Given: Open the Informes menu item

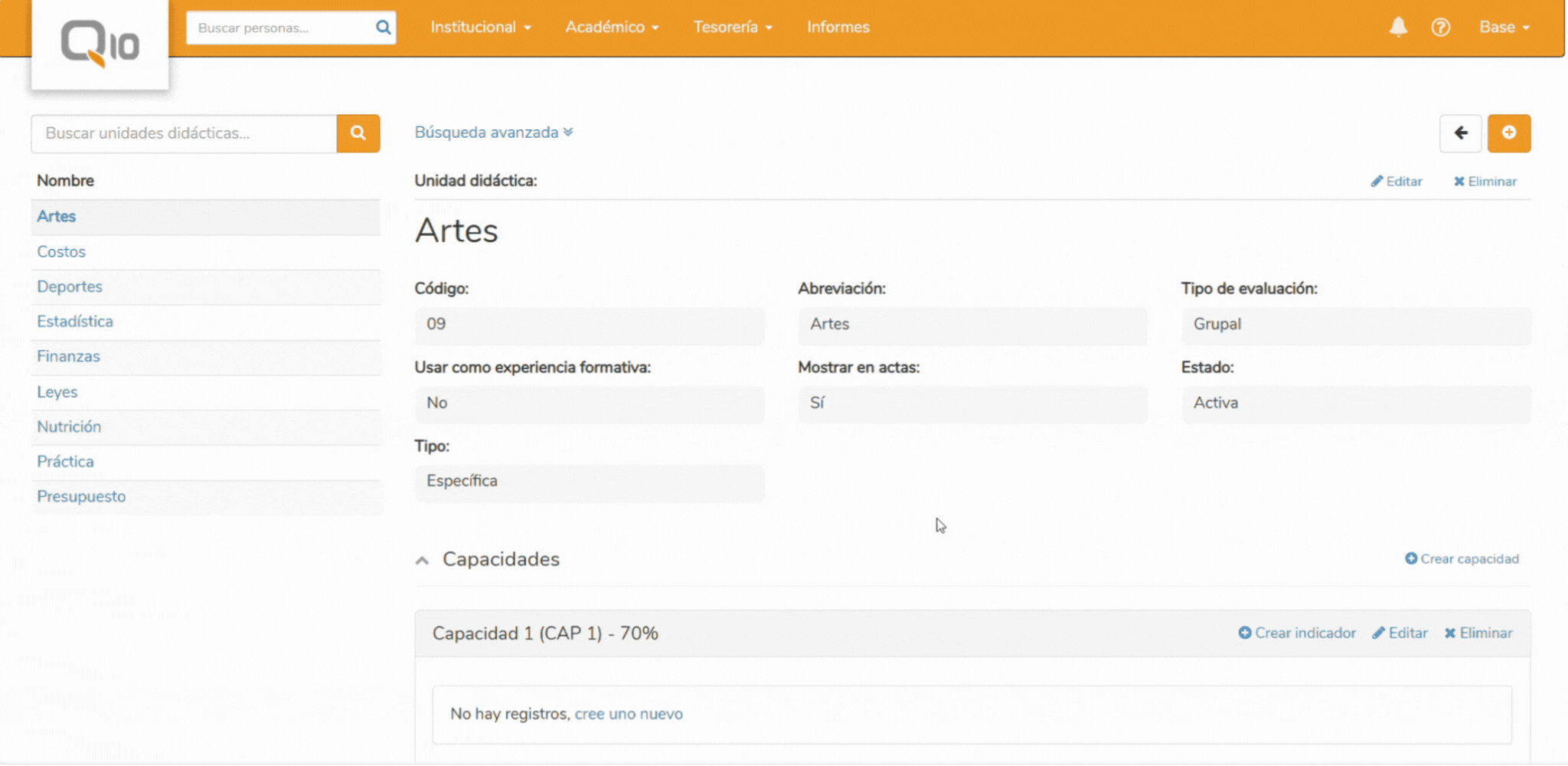Looking at the screenshot, I should 838,27.
